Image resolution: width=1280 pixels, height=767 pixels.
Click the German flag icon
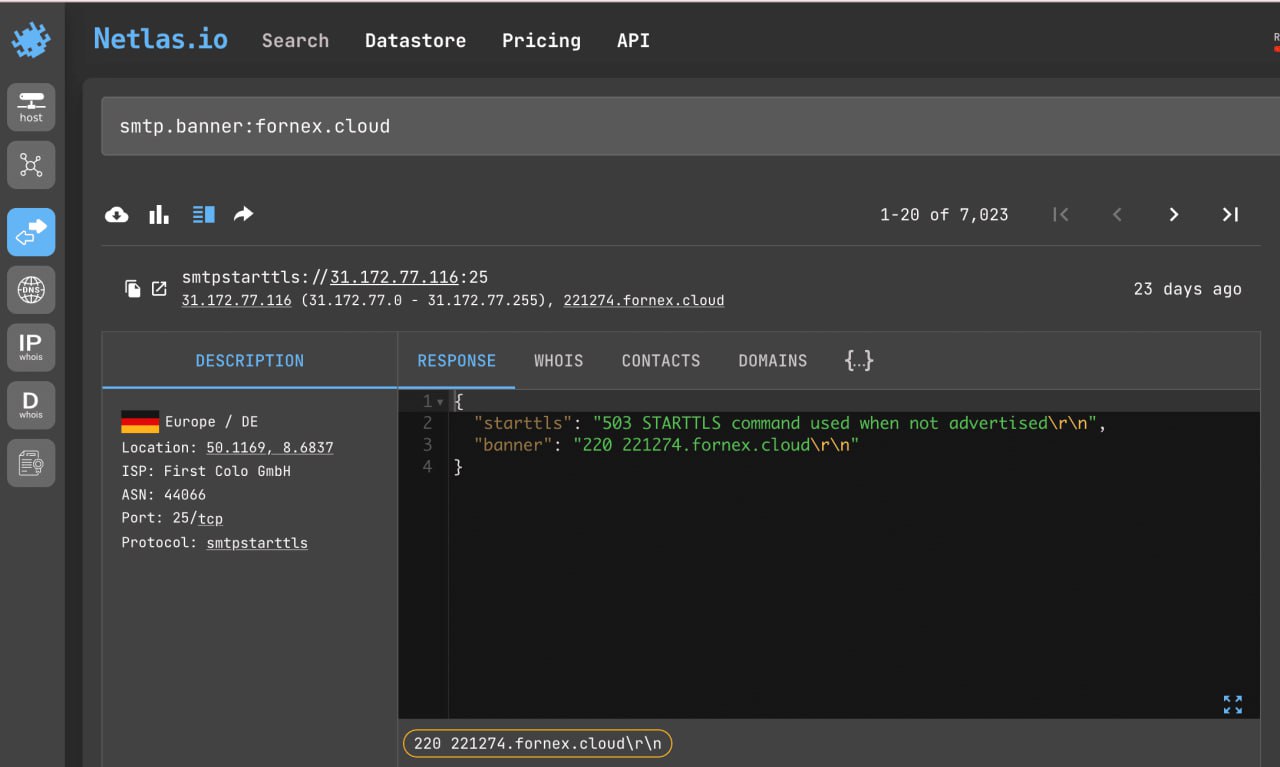coord(140,422)
